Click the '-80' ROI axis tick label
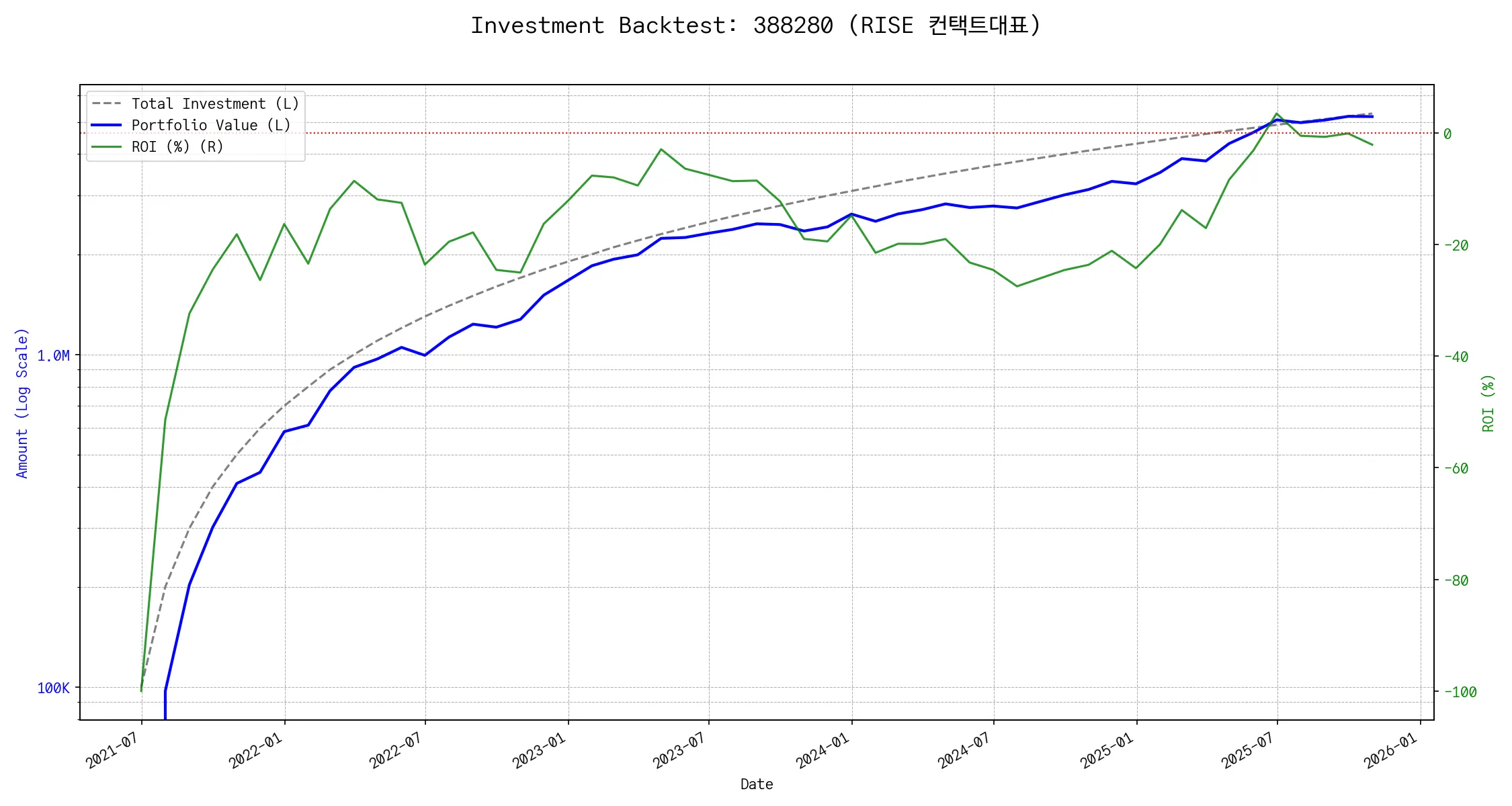This screenshot has width=1512, height=806. point(1456,581)
